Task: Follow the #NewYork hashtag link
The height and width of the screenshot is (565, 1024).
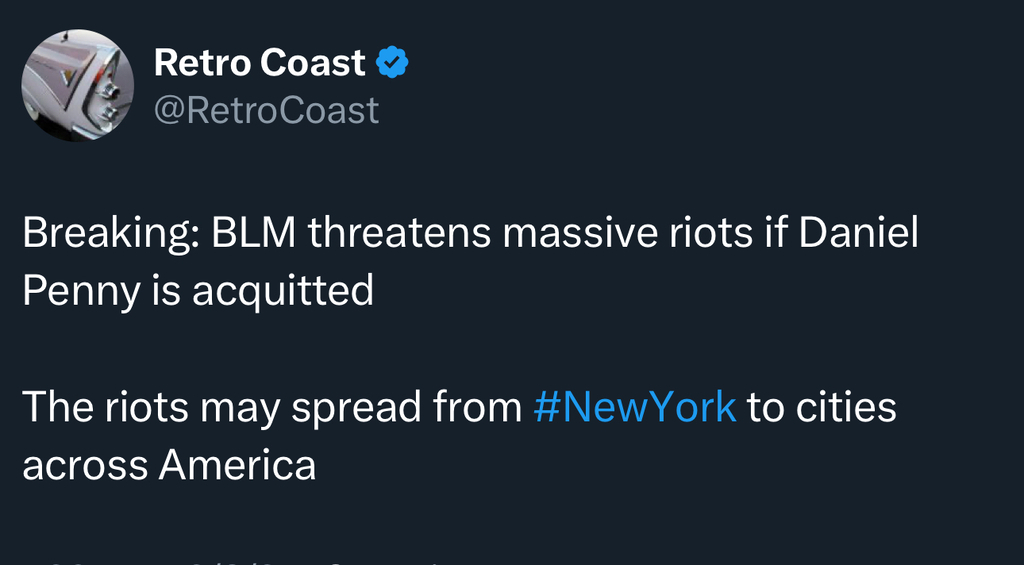Action: (636, 407)
